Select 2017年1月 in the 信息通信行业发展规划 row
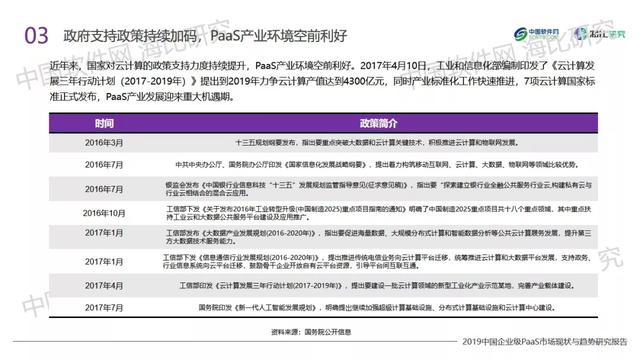This screenshot has width=640, height=360. pos(104,262)
